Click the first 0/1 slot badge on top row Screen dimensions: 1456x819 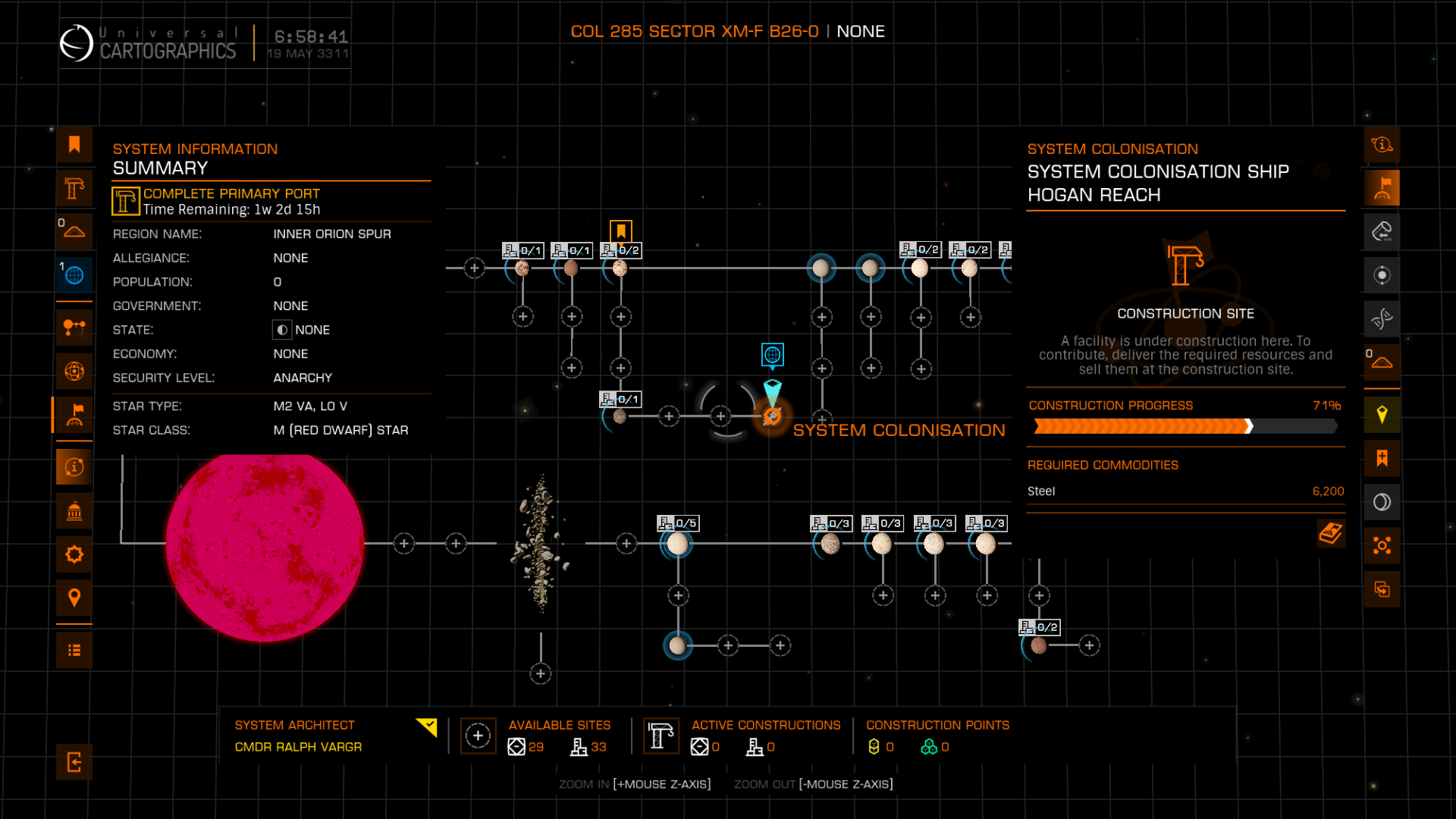pyautogui.click(x=522, y=250)
